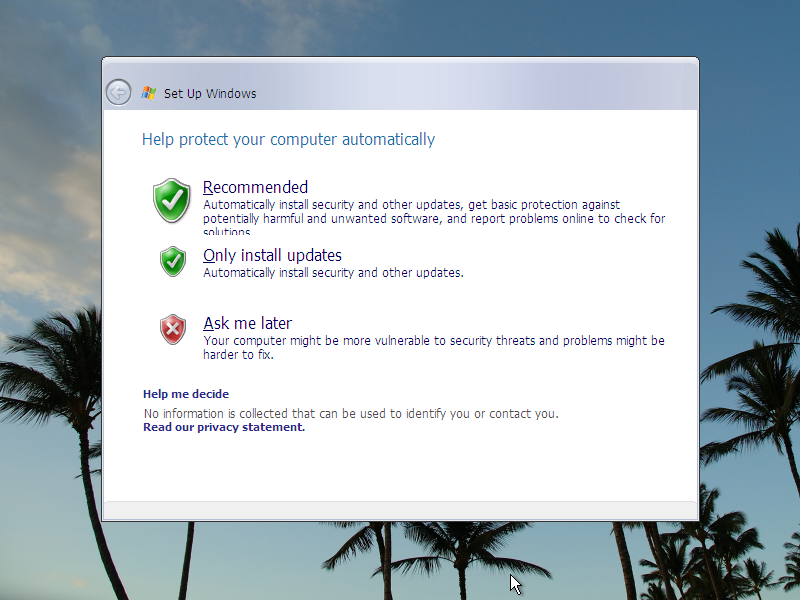800x600 pixels.
Task: Click the Set Up Windows title text
Action: click(x=210, y=93)
